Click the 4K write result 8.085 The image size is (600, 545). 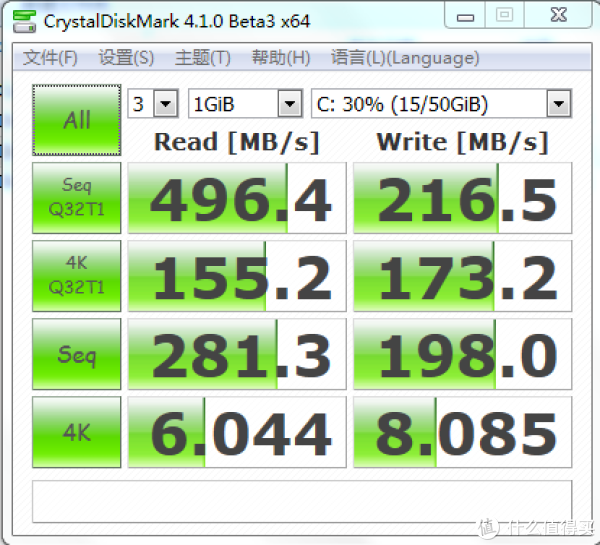[463, 432]
